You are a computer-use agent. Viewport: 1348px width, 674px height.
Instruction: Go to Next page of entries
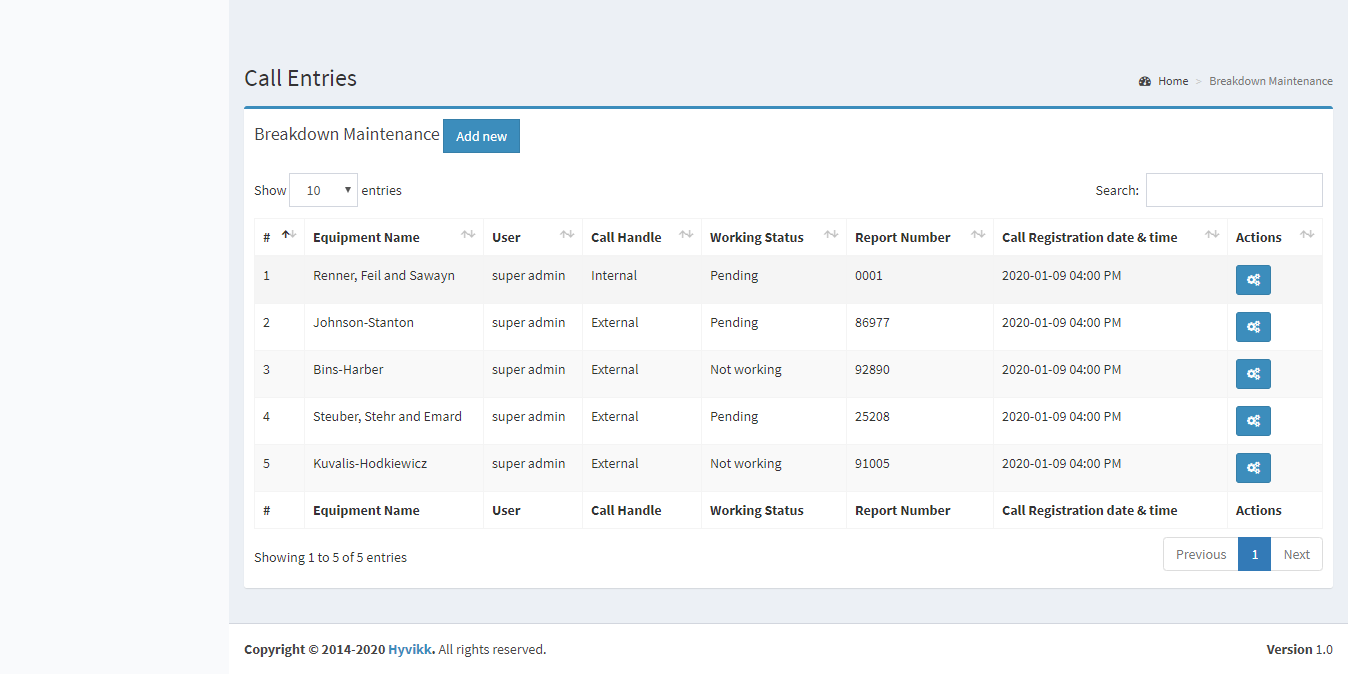coord(1296,553)
